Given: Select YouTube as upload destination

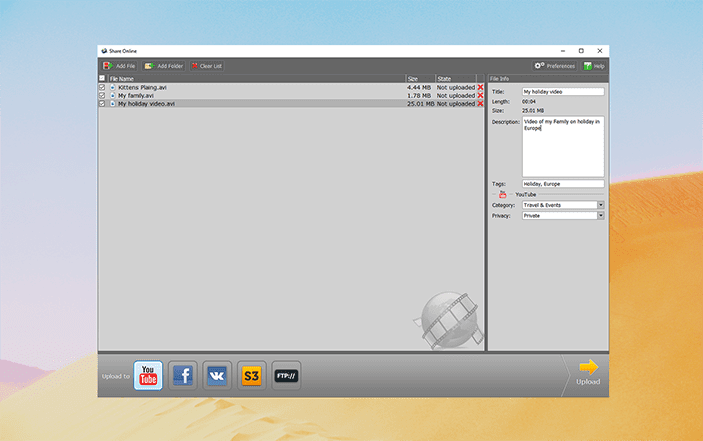Looking at the screenshot, I should 148,376.
